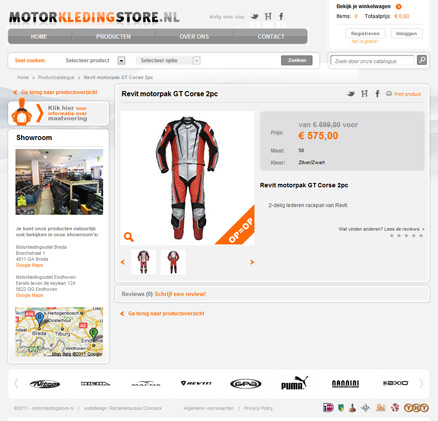This screenshot has width=438, height=421.
Task: Click the Revit brand logo
Action: [x=196, y=383]
